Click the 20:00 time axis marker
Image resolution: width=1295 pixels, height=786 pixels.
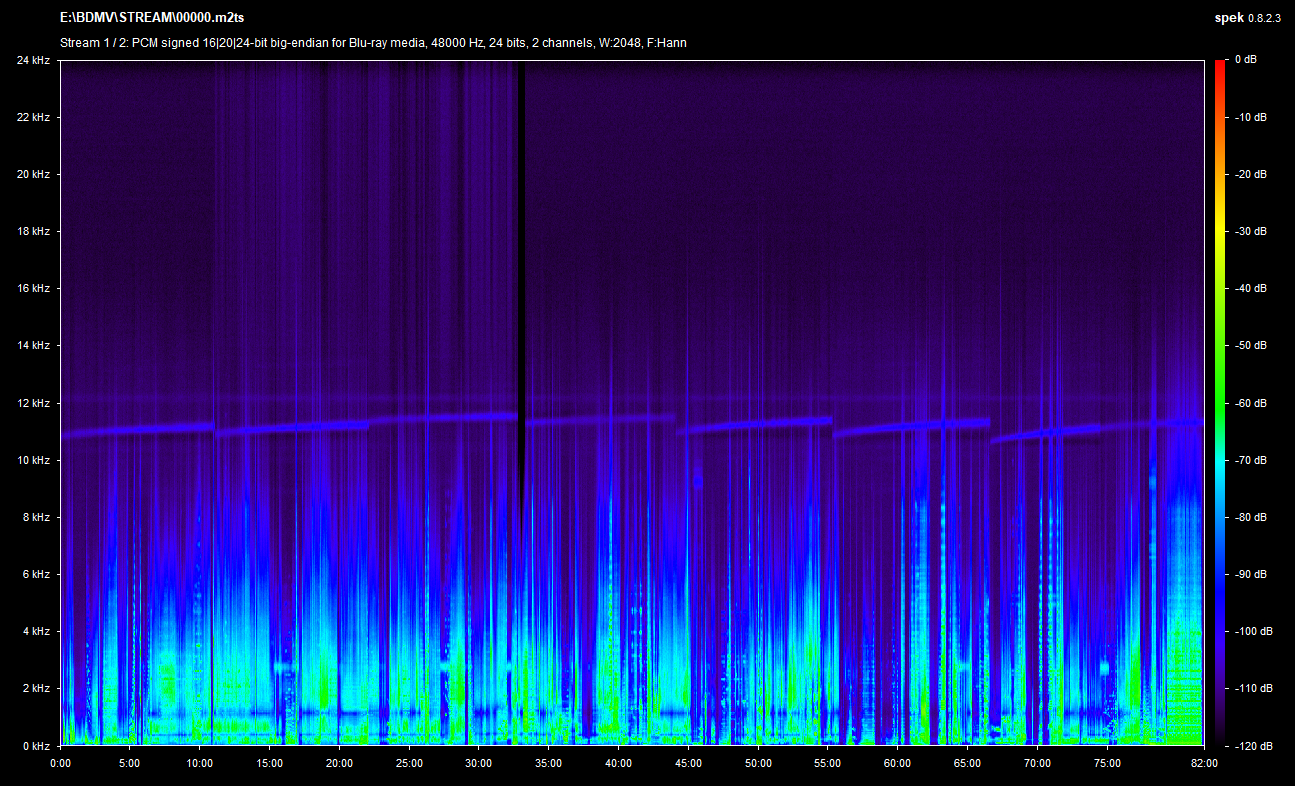coord(339,763)
